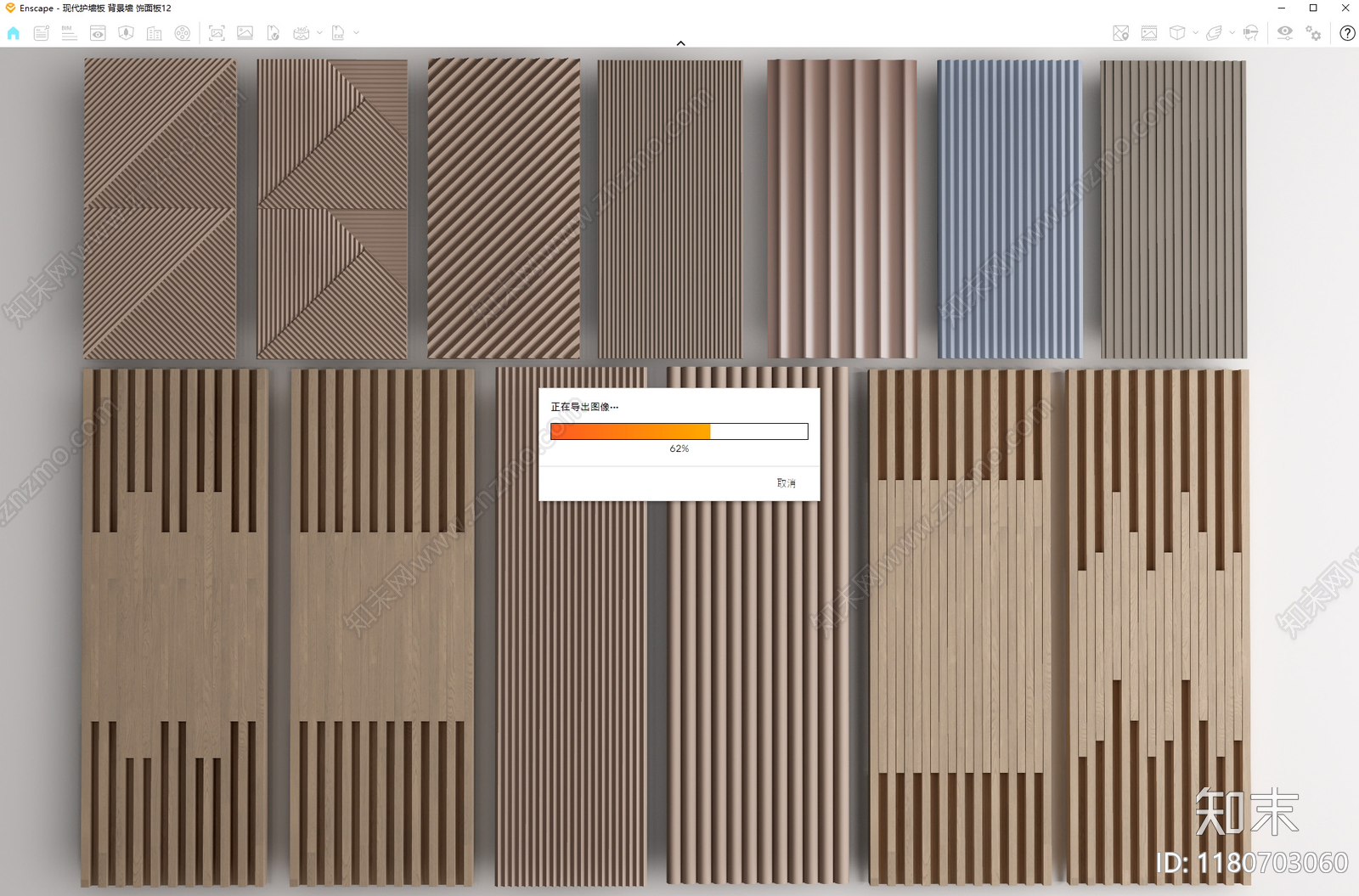Click the 3D cube view mode icon
Image resolution: width=1359 pixels, height=896 pixels.
tap(1177, 33)
